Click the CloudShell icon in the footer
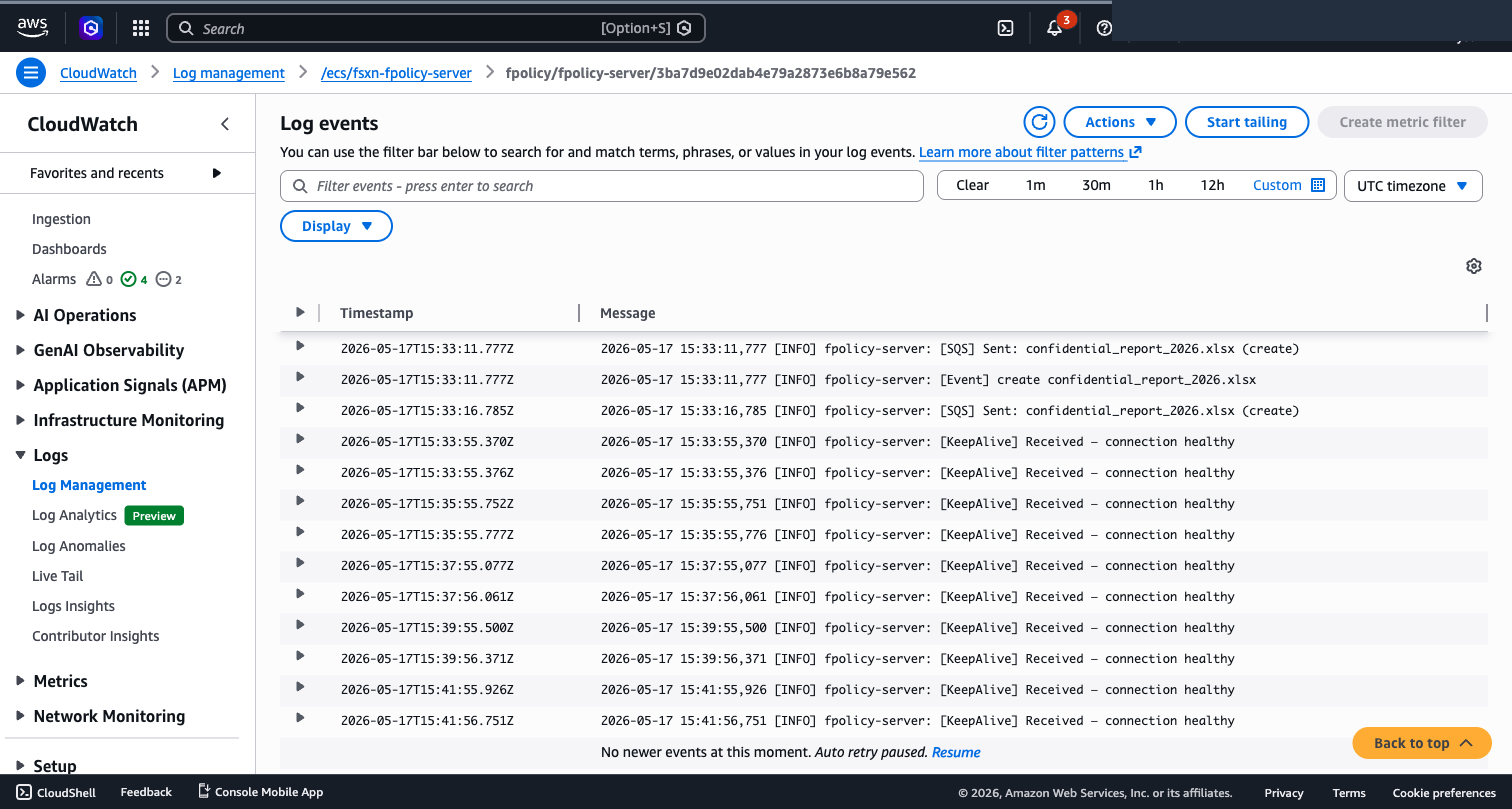This screenshot has width=1512, height=809. coord(24,792)
